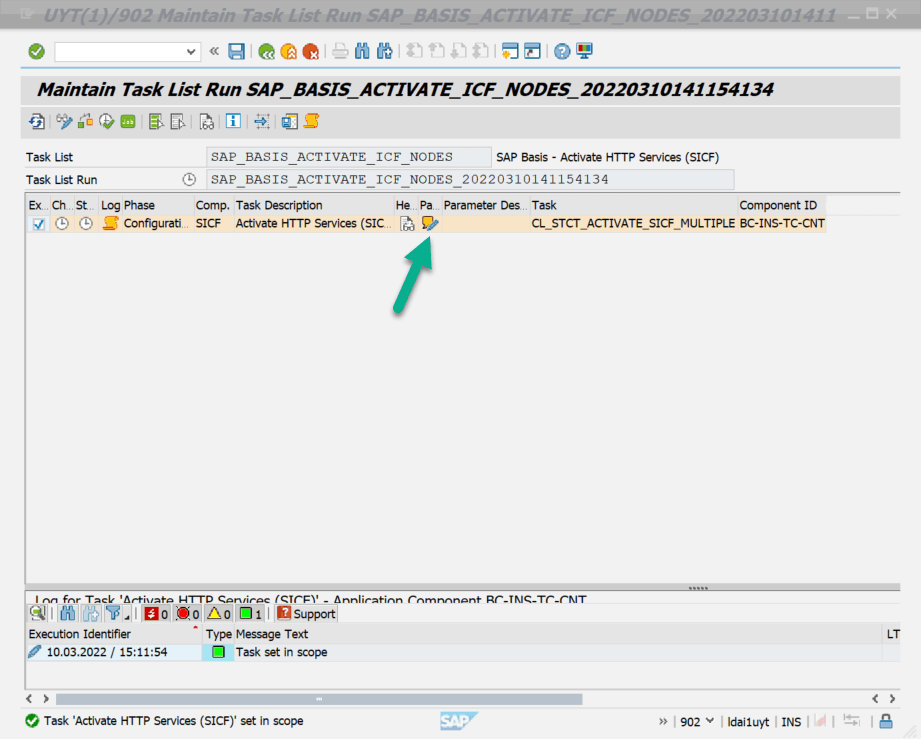
Task: Click the INS insert mode indicator
Action: [x=791, y=722]
